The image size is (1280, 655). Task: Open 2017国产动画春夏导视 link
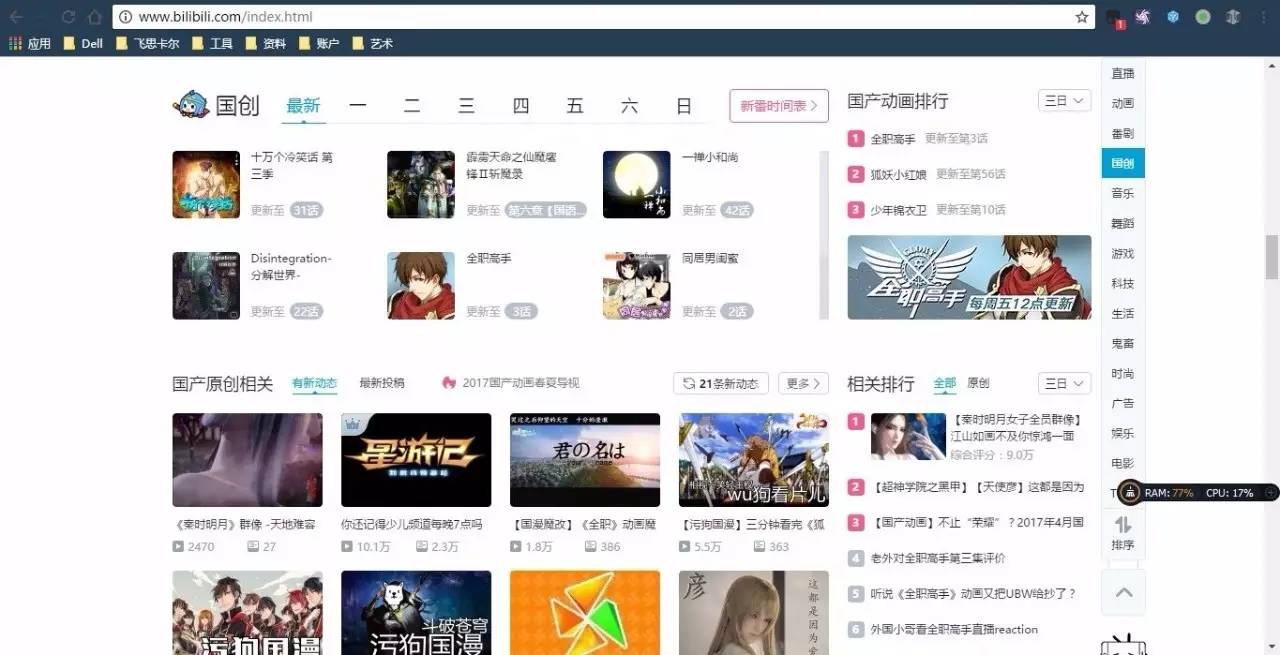tap(510, 383)
